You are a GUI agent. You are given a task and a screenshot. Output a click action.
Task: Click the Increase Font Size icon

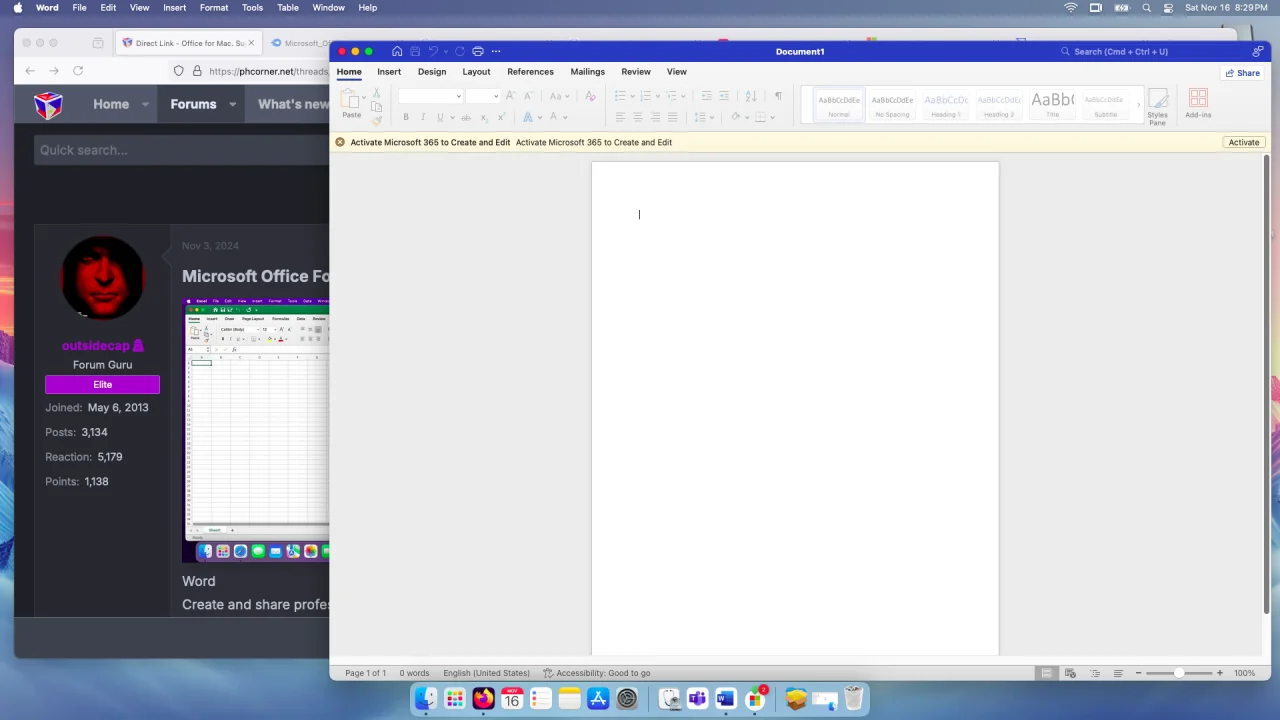pyautogui.click(x=510, y=96)
